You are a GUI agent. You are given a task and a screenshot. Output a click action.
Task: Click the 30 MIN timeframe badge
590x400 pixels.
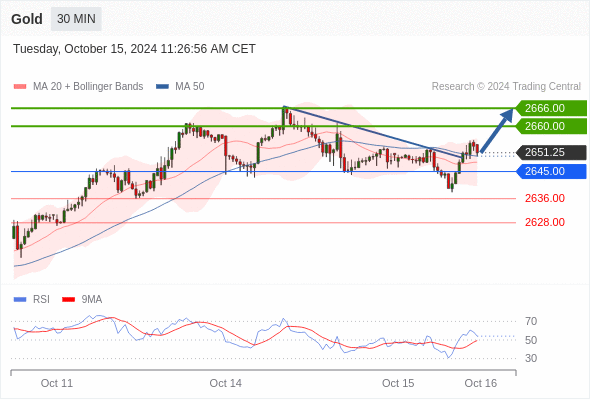click(76, 19)
